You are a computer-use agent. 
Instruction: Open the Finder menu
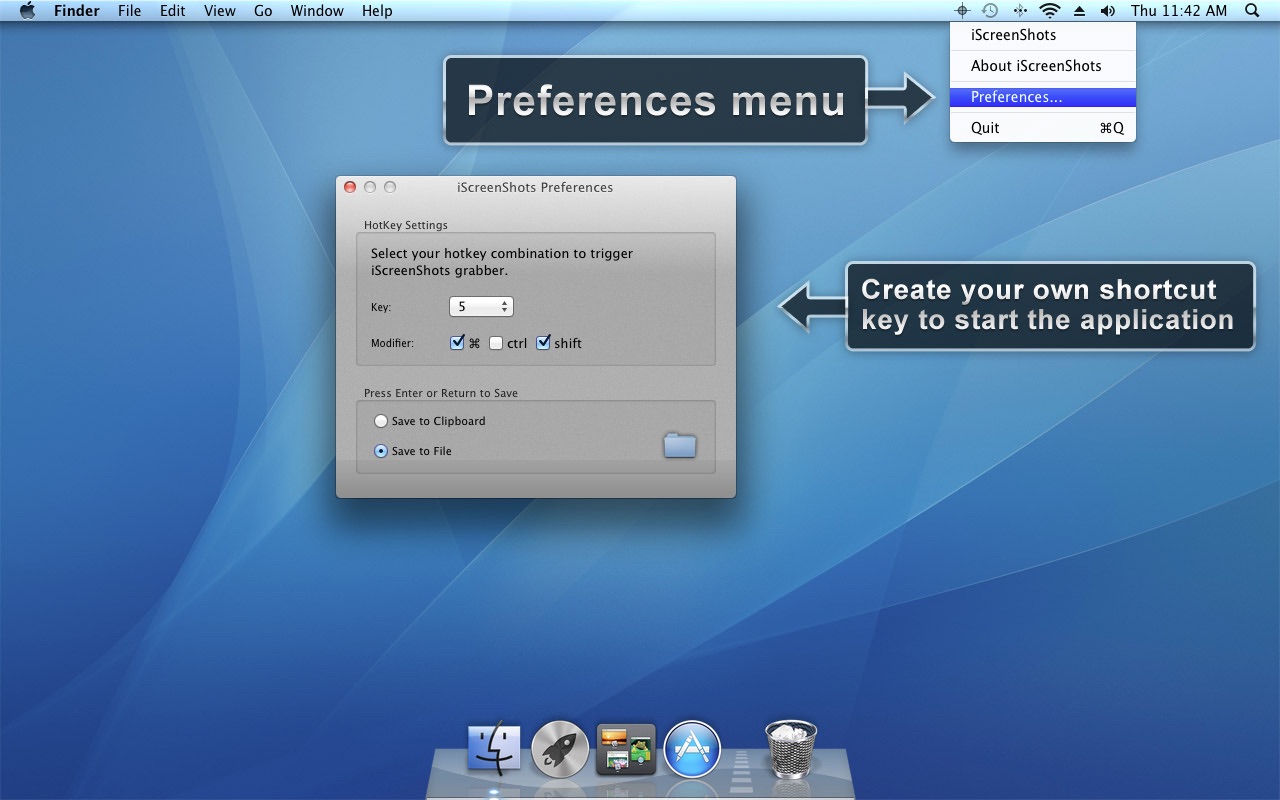(76, 11)
